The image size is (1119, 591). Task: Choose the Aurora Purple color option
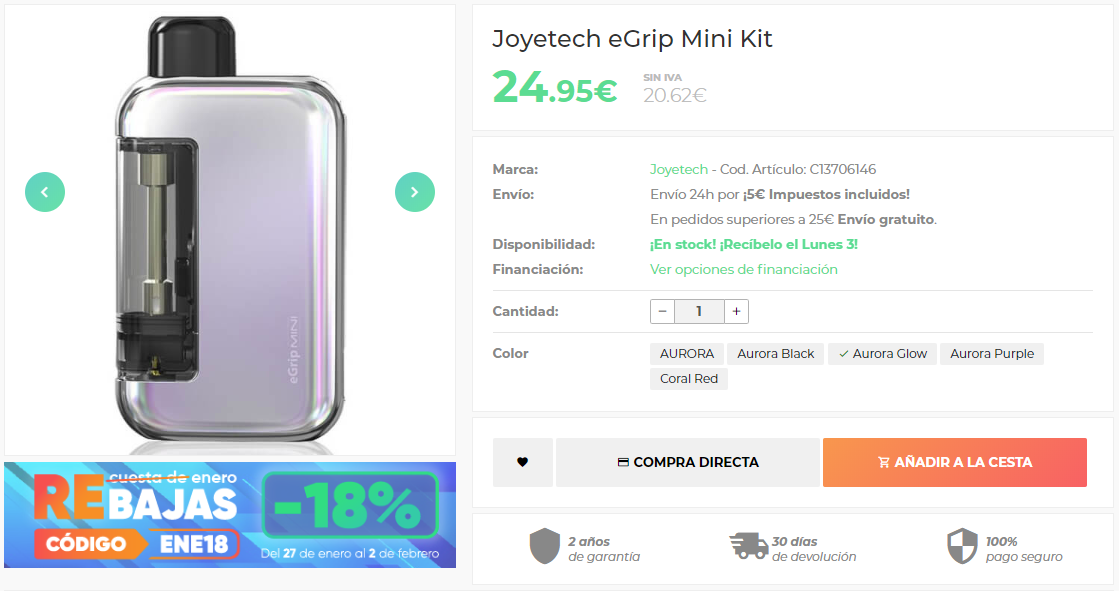click(x=992, y=354)
